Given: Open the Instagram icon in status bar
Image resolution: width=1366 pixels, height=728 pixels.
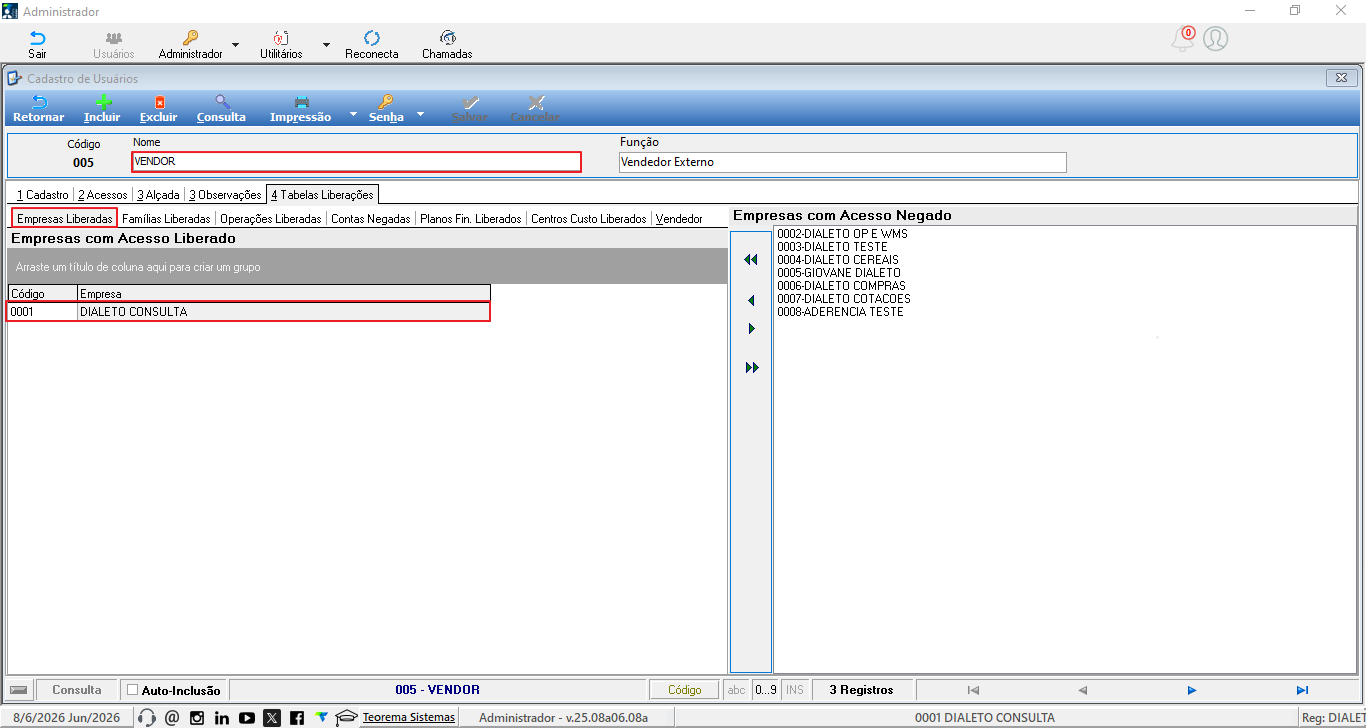Looking at the screenshot, I should click(x=197, y=717).
